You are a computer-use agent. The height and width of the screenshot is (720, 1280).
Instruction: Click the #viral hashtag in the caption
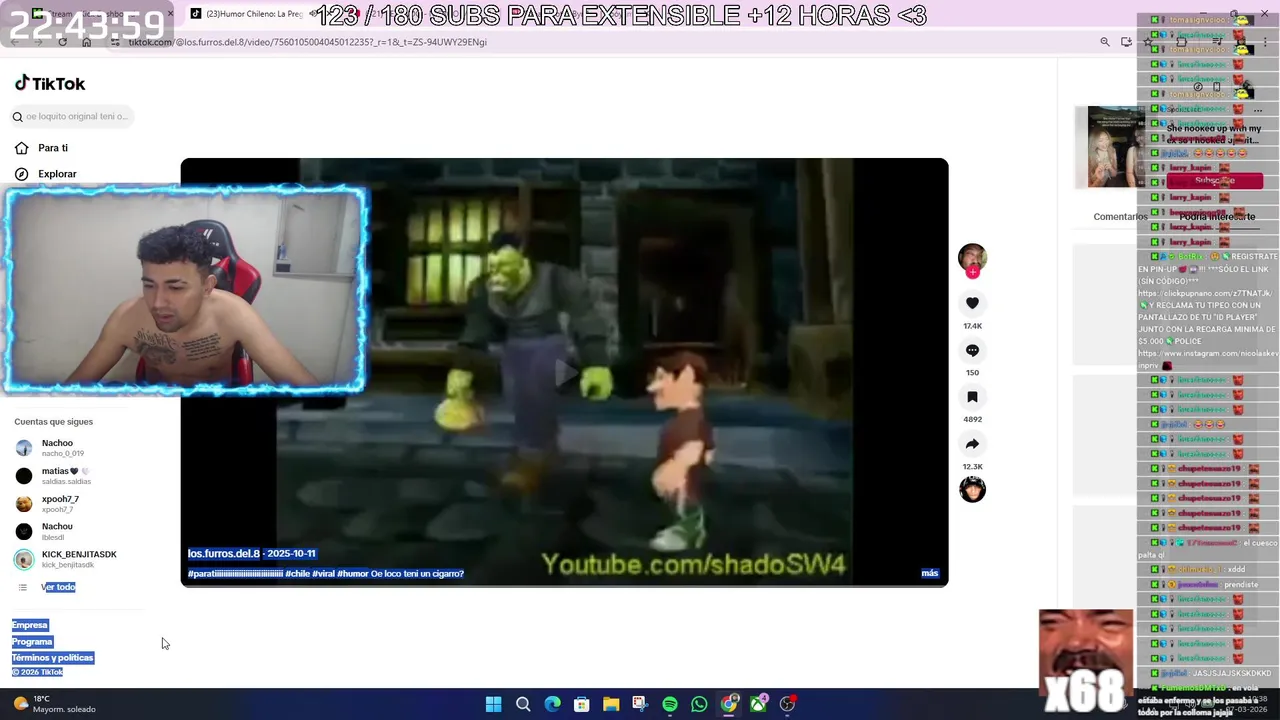[x=324, y=574]
